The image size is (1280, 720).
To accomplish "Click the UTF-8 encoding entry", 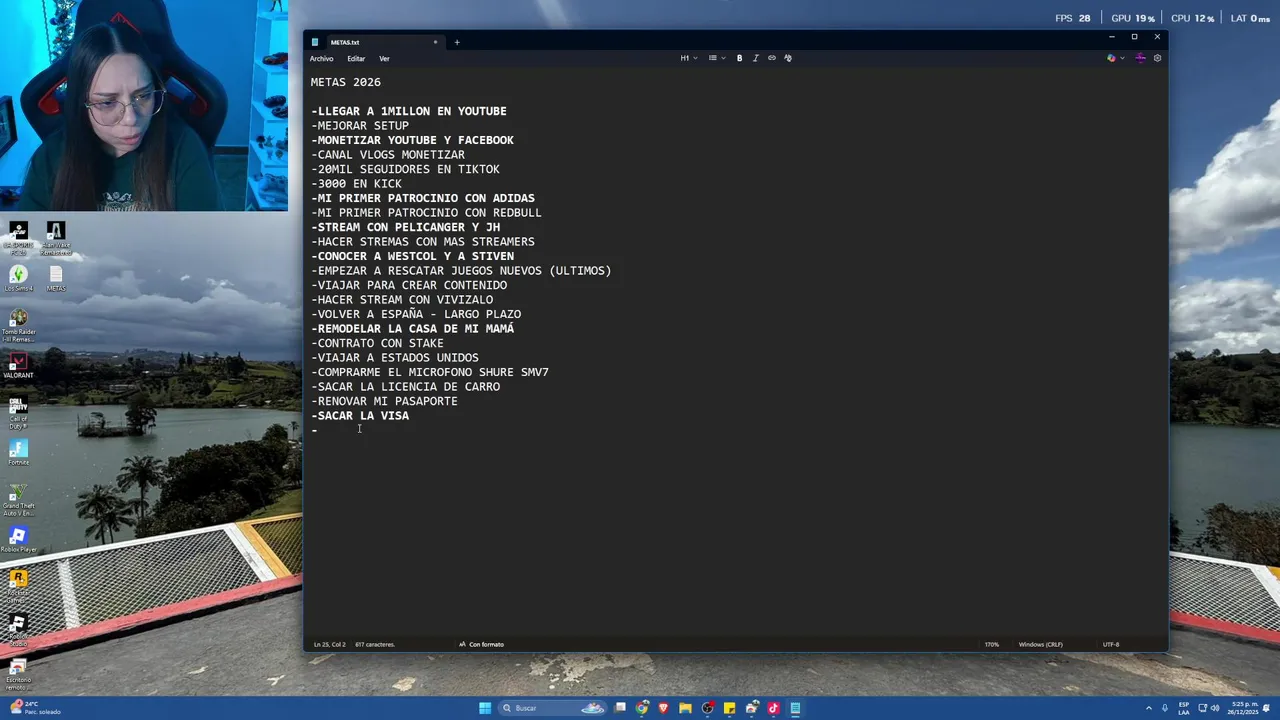I will (1111, 644).
